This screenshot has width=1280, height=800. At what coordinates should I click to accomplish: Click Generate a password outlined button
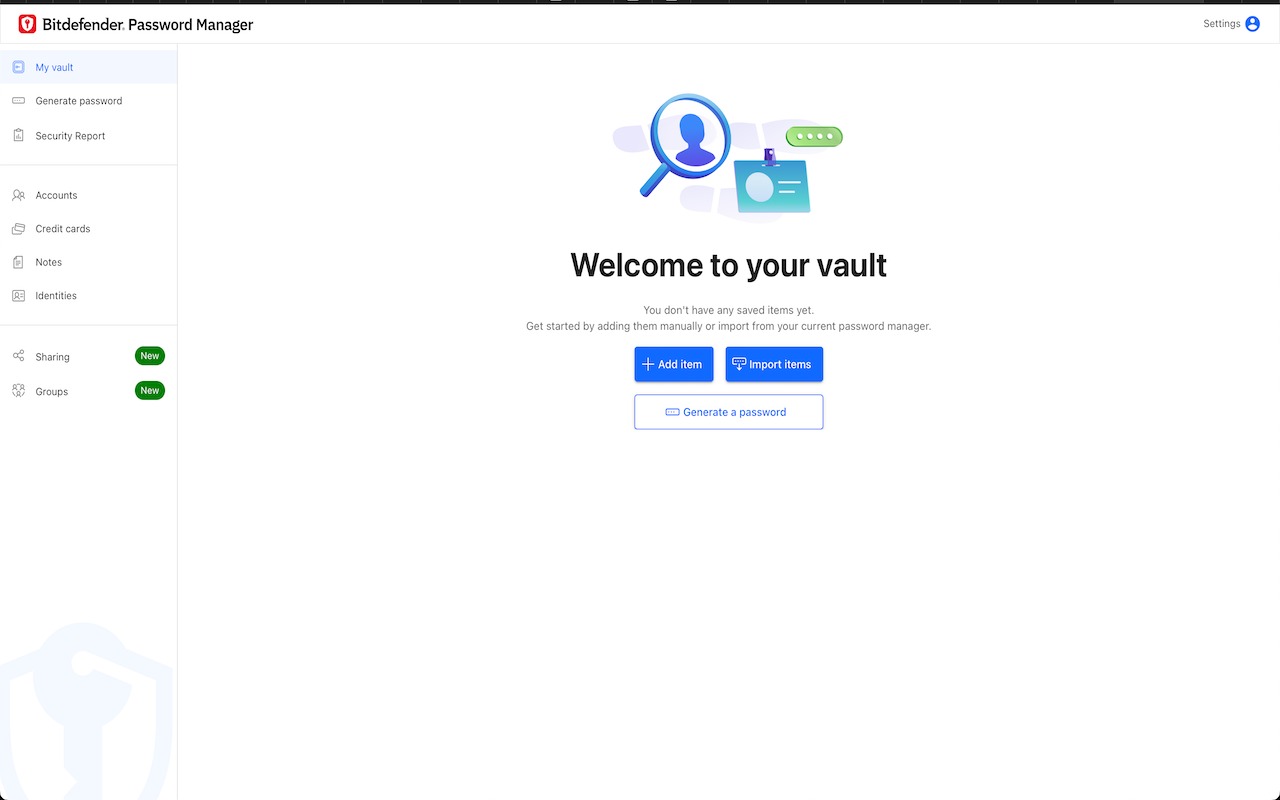729,412
